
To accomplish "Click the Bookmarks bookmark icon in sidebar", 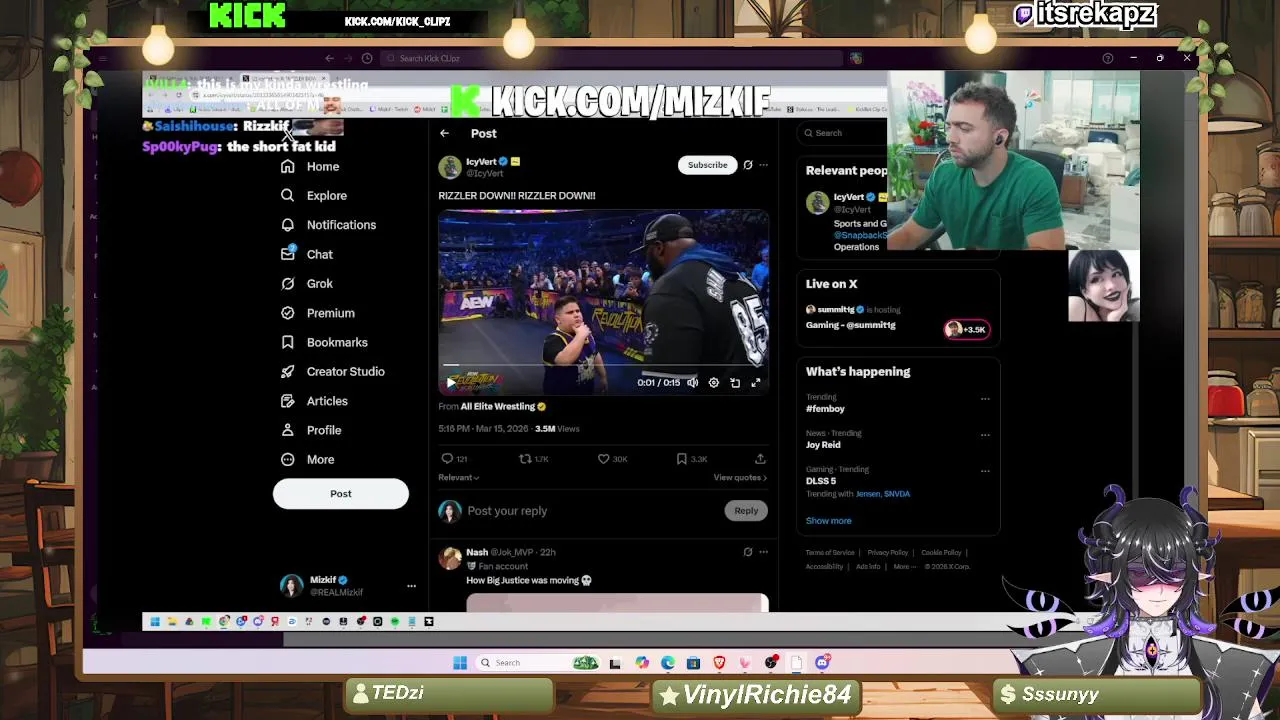I will [x=288, y=342].
